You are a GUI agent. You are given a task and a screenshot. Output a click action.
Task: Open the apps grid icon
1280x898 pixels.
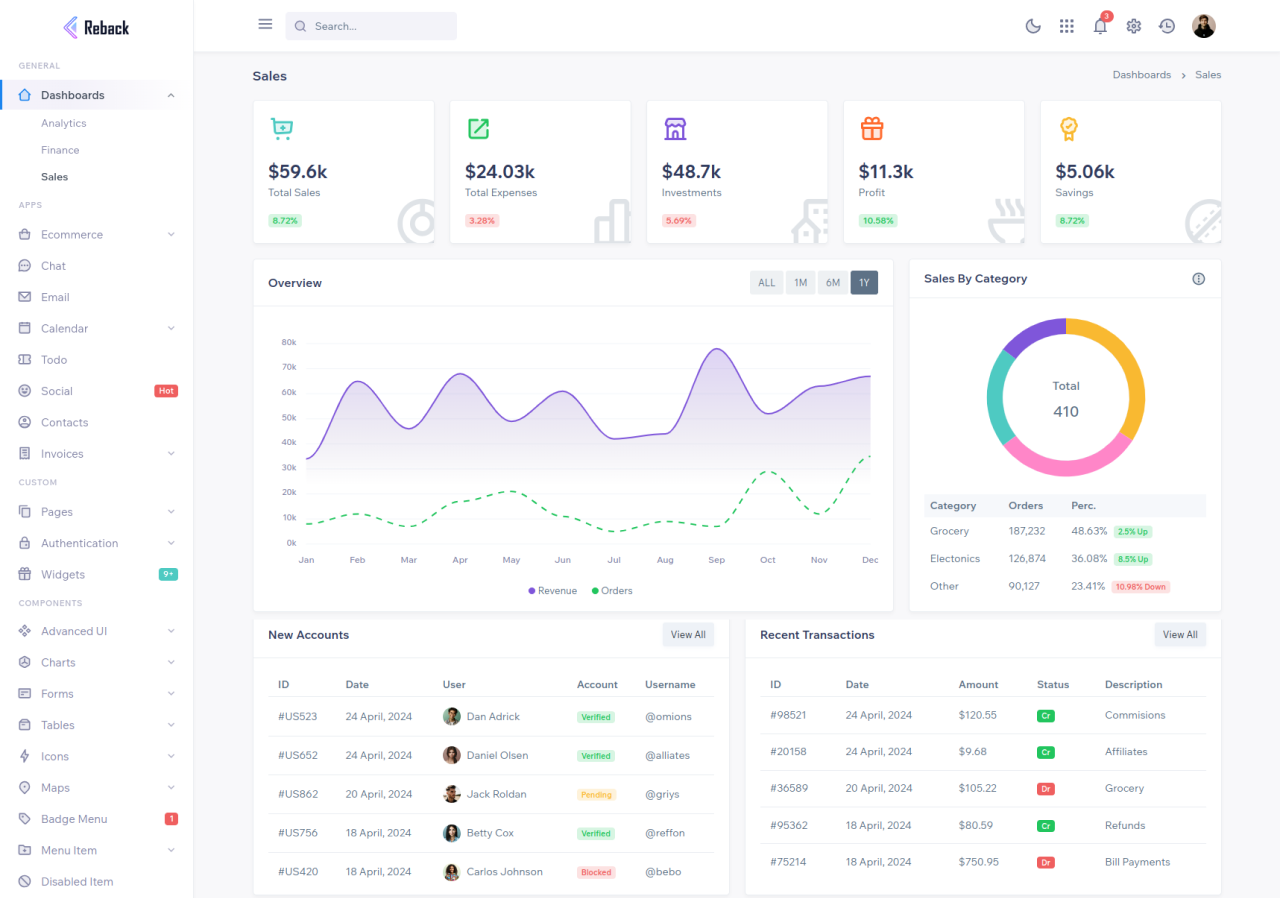(x=1067, y=26)
